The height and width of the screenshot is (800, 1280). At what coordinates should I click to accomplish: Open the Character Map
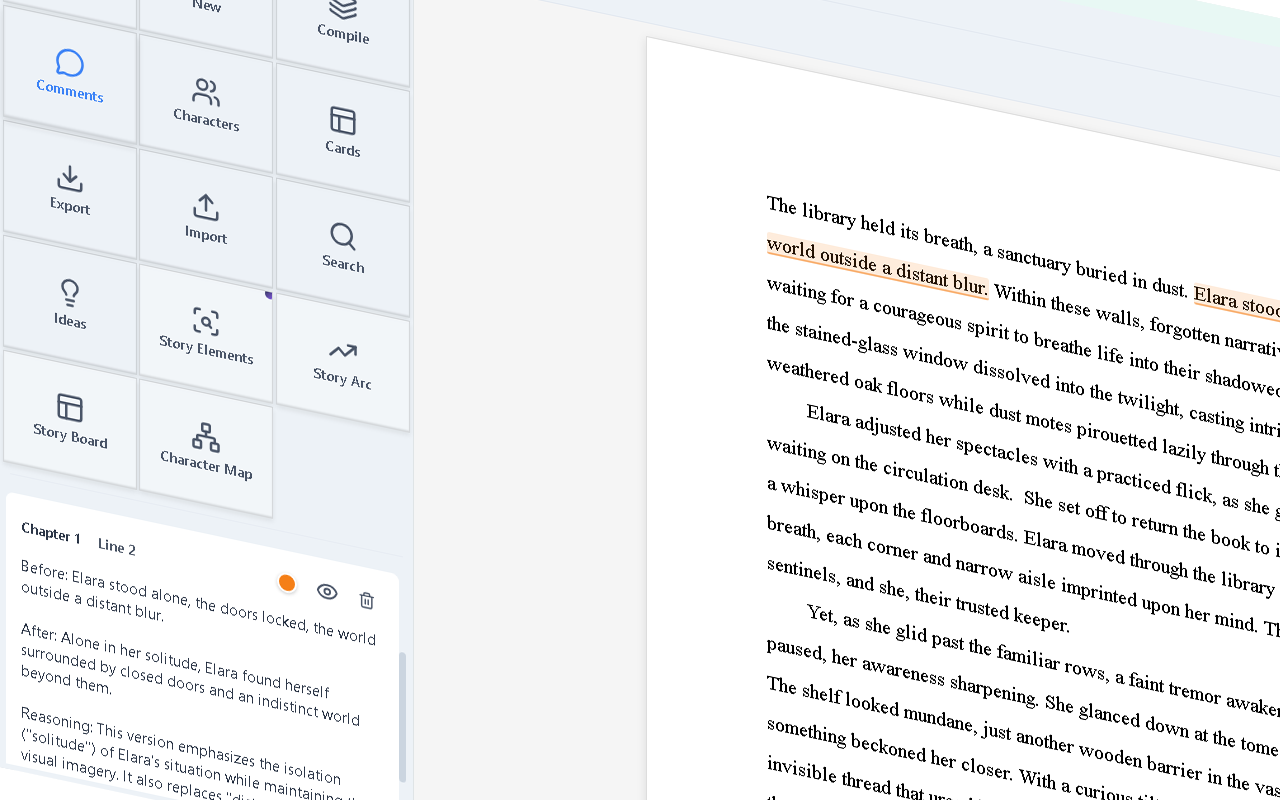[x=206, y=448]
